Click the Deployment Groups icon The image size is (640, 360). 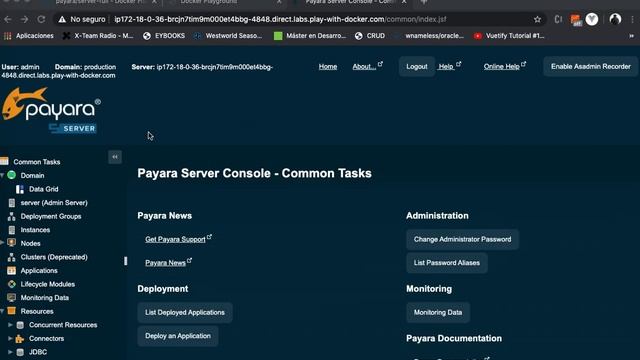(11, 216)
